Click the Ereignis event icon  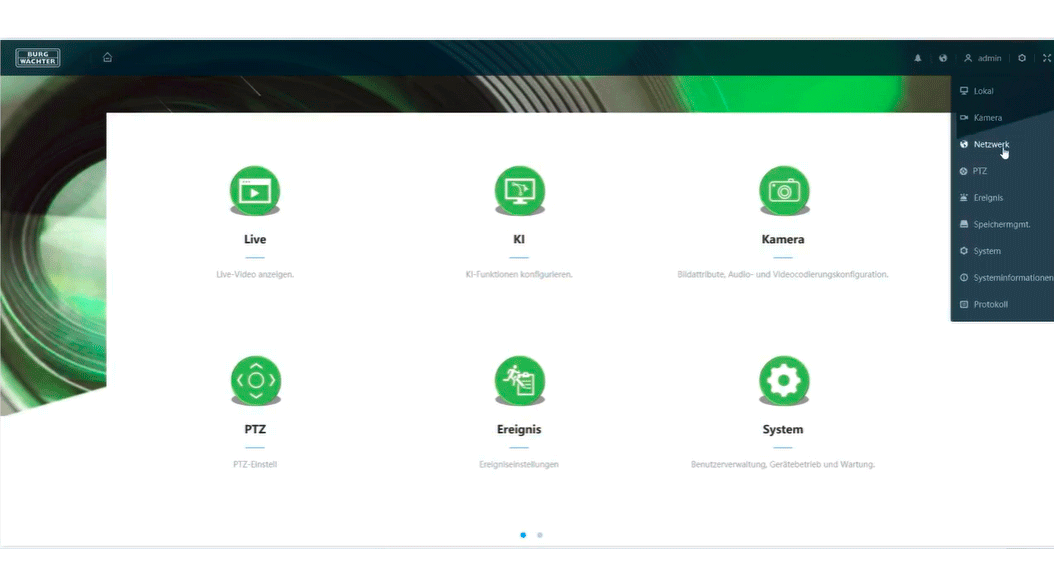pyautogui.click(x=519, y=380)
